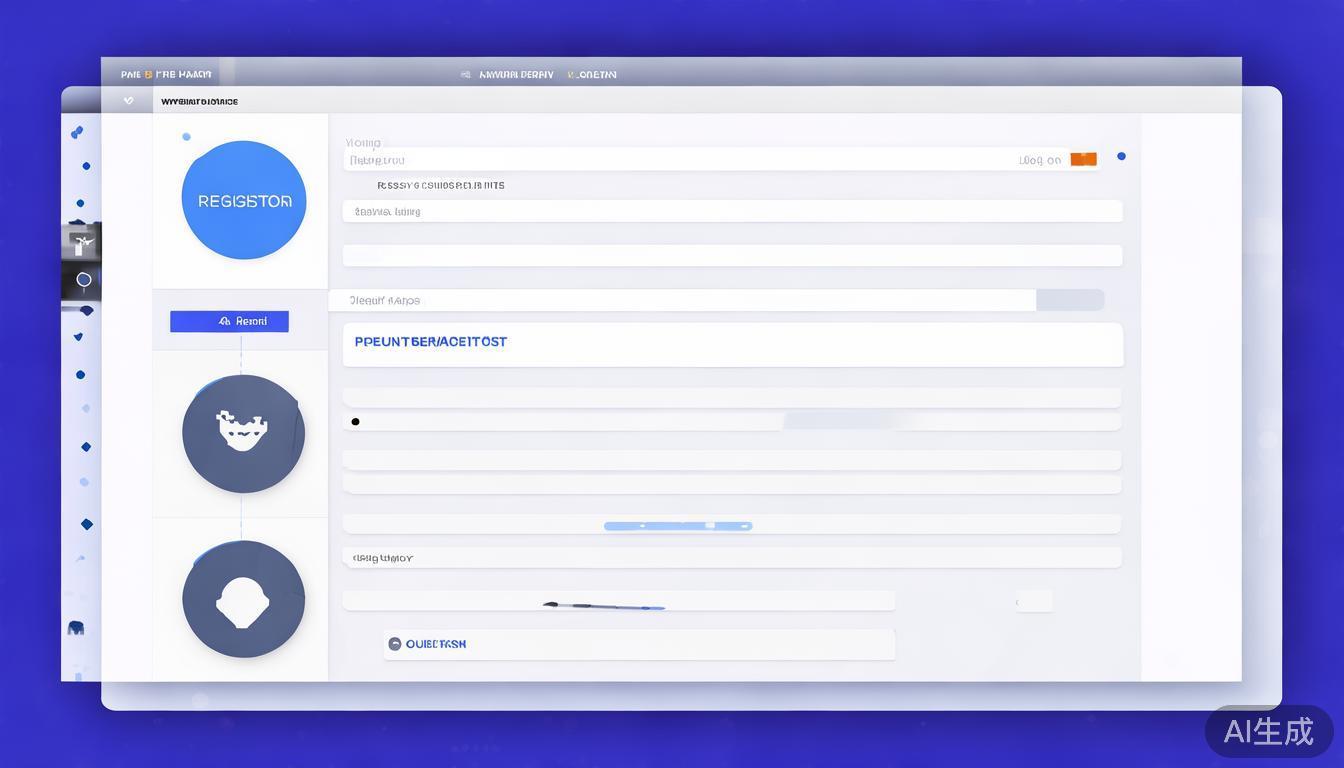Click the blue REGISTOR circle
This screenshot has height=768, width=1344.
[x=243, y=200]
